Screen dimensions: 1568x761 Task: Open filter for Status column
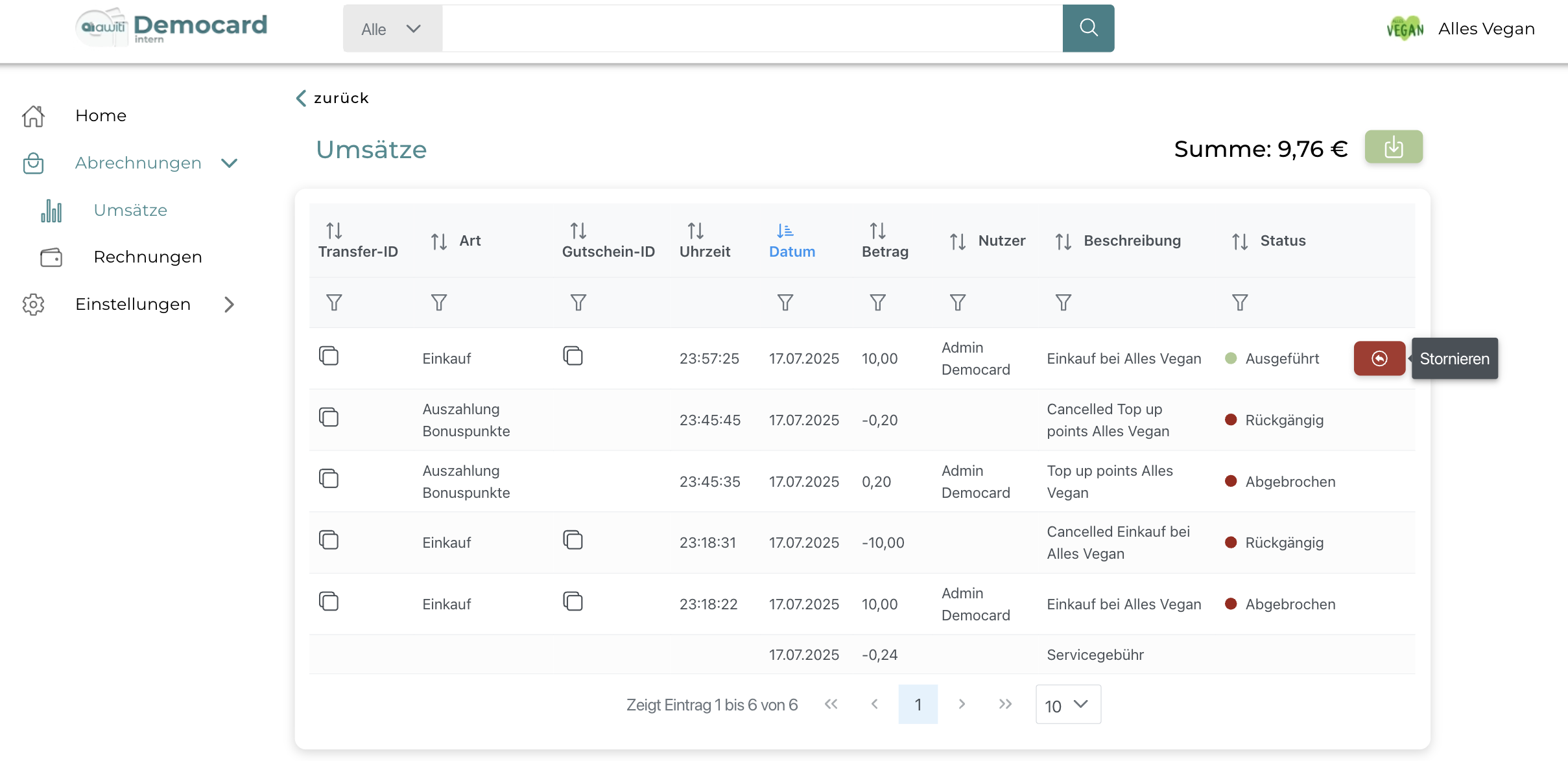pos(1239,303)
